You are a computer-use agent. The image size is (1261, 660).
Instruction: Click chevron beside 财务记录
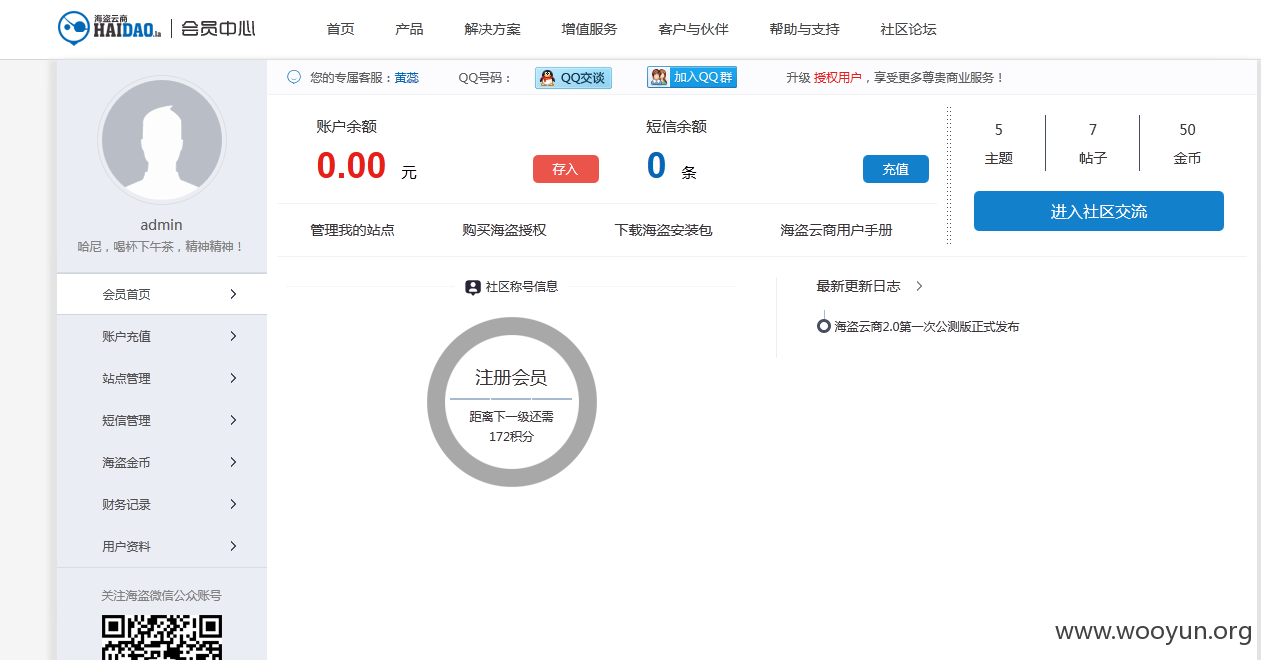233,504
